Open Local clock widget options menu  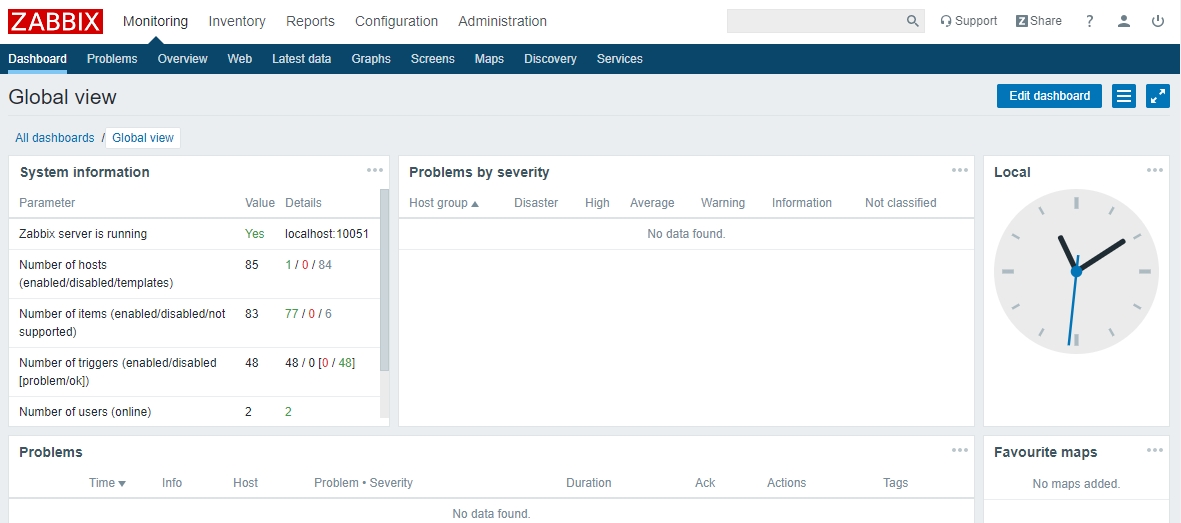[x=1155, y=170]
